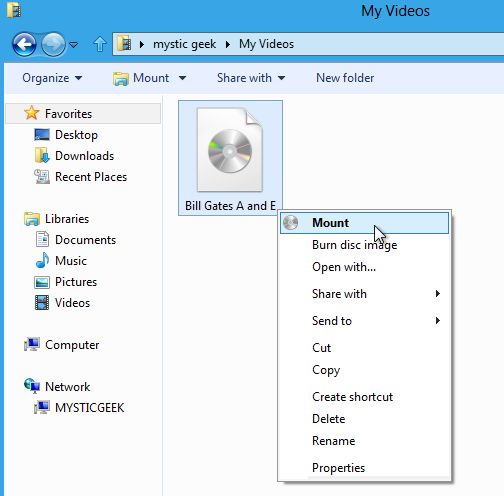Screen dimensions: 504x496
Task: Click the Recent Places icon
Action: 42,177
